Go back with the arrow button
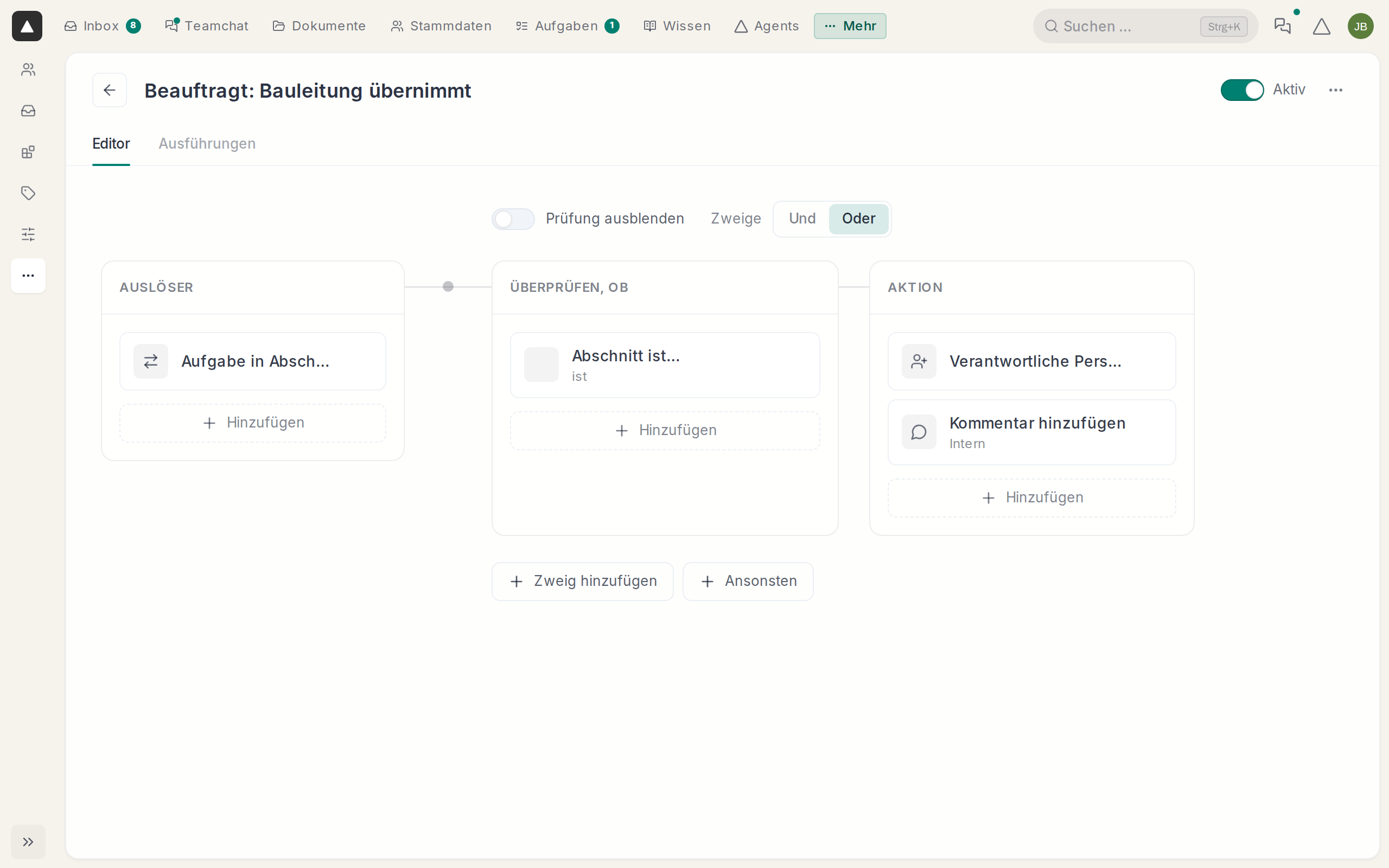This screenshot has height=868, width=1389. tap(110, 90)
